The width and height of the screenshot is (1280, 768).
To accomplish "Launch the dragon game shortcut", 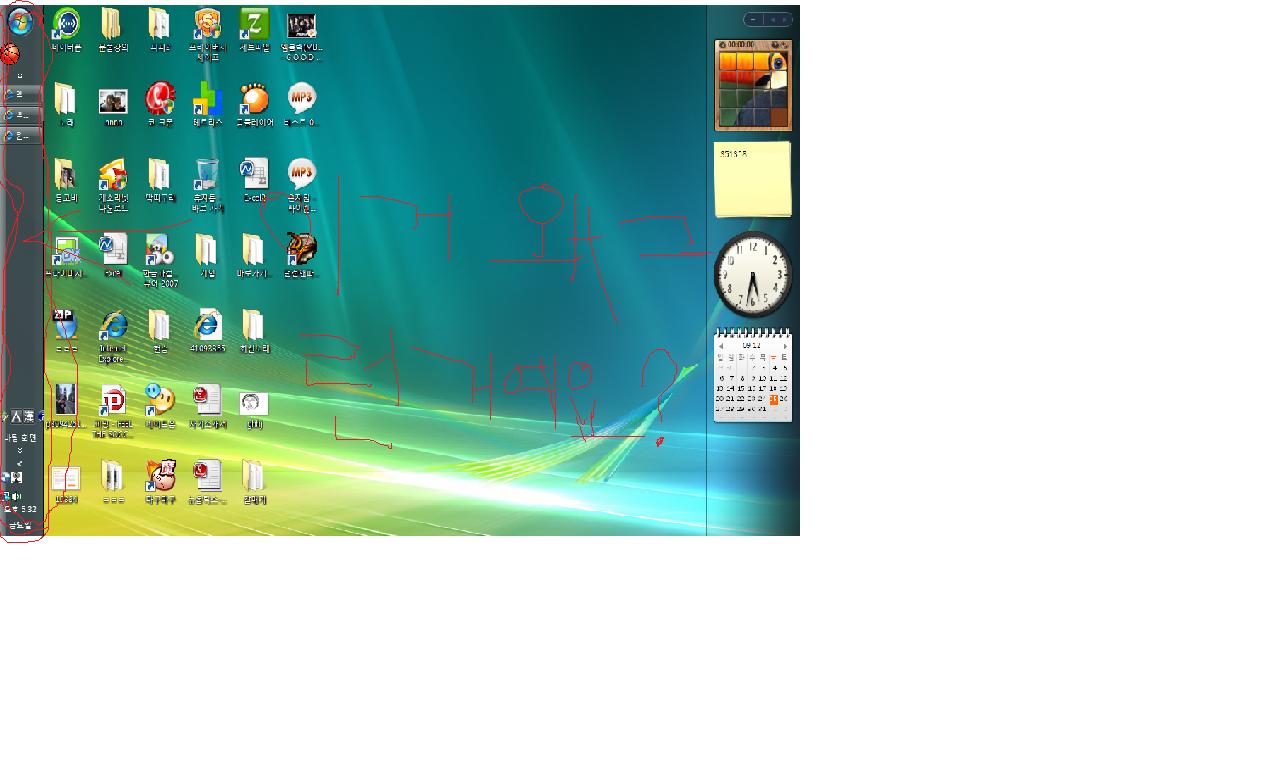I will pos(301,249).
